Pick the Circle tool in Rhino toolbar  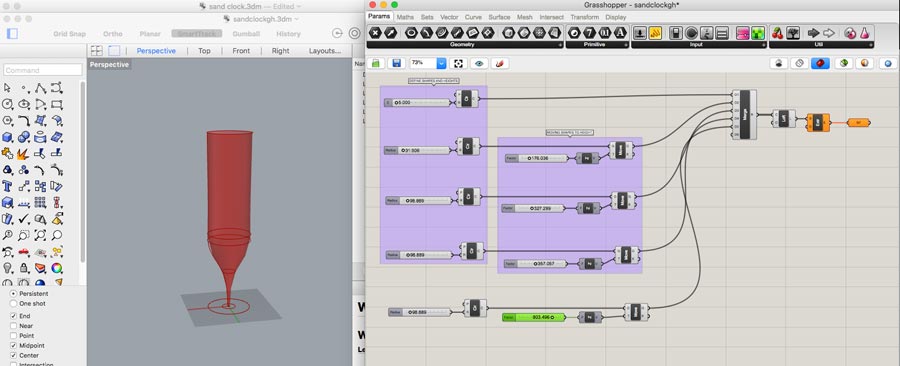click(7, 104)
